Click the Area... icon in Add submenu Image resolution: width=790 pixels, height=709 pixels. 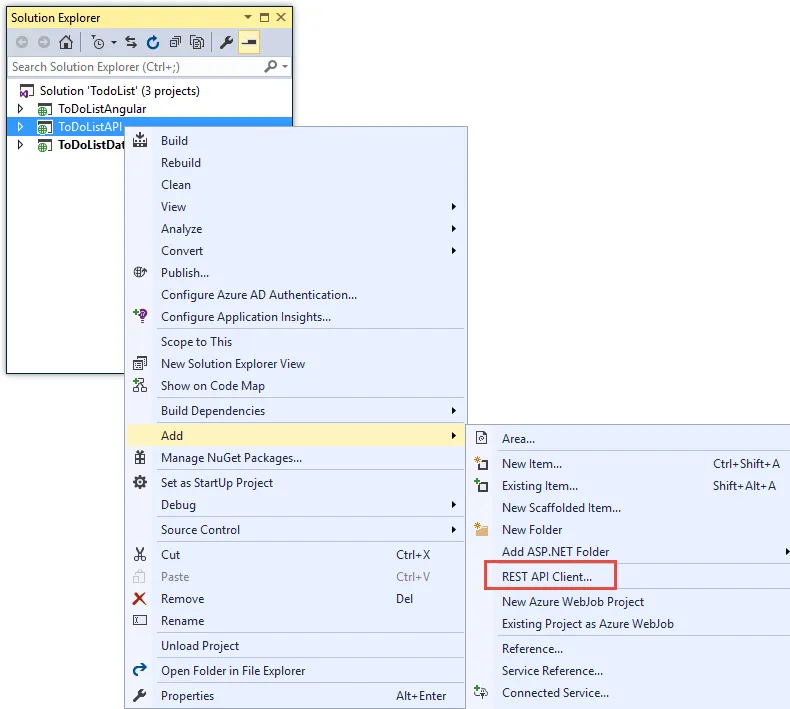tap(482, 438)
